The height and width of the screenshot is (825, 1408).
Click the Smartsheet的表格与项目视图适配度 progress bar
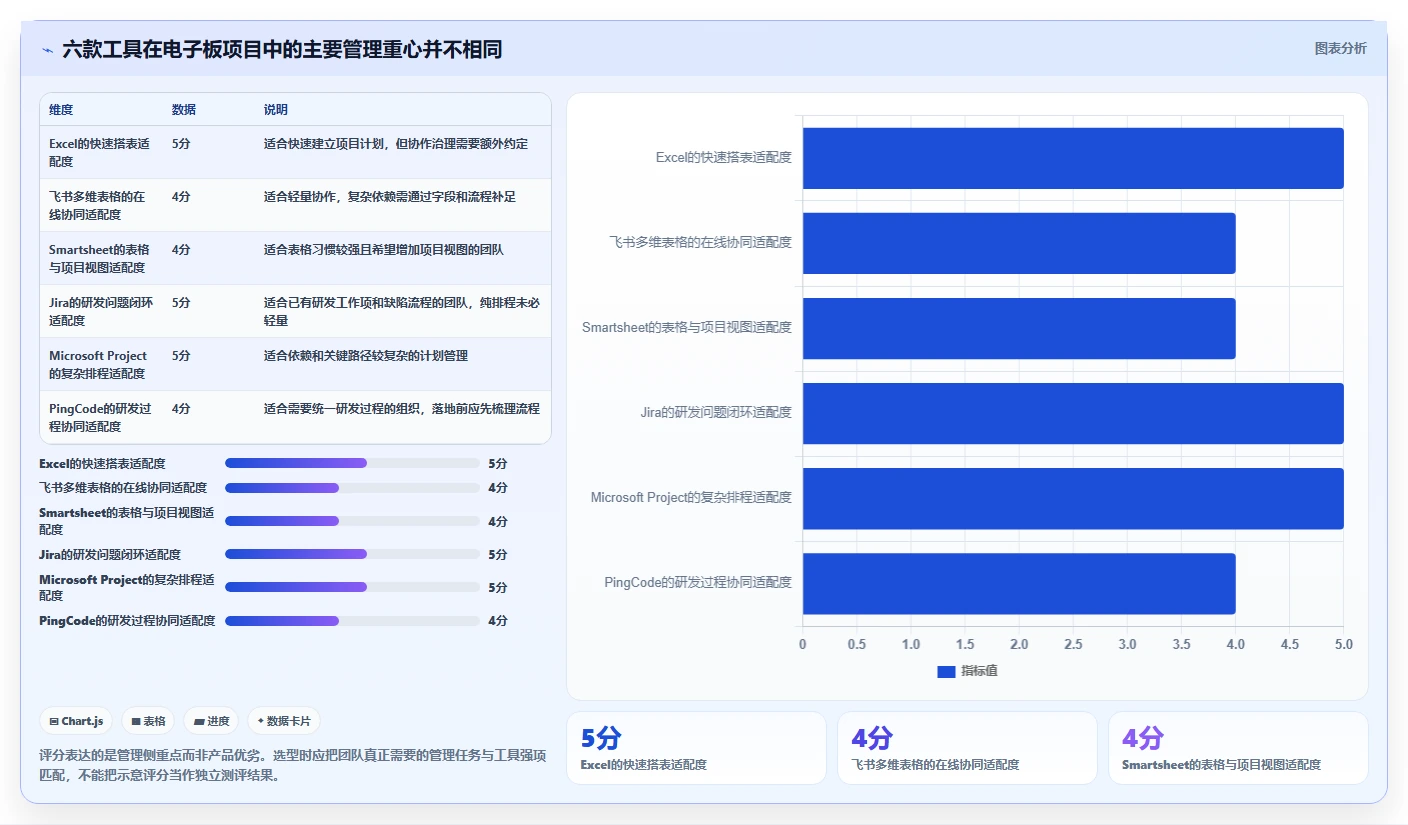click(x=352, y=521)
